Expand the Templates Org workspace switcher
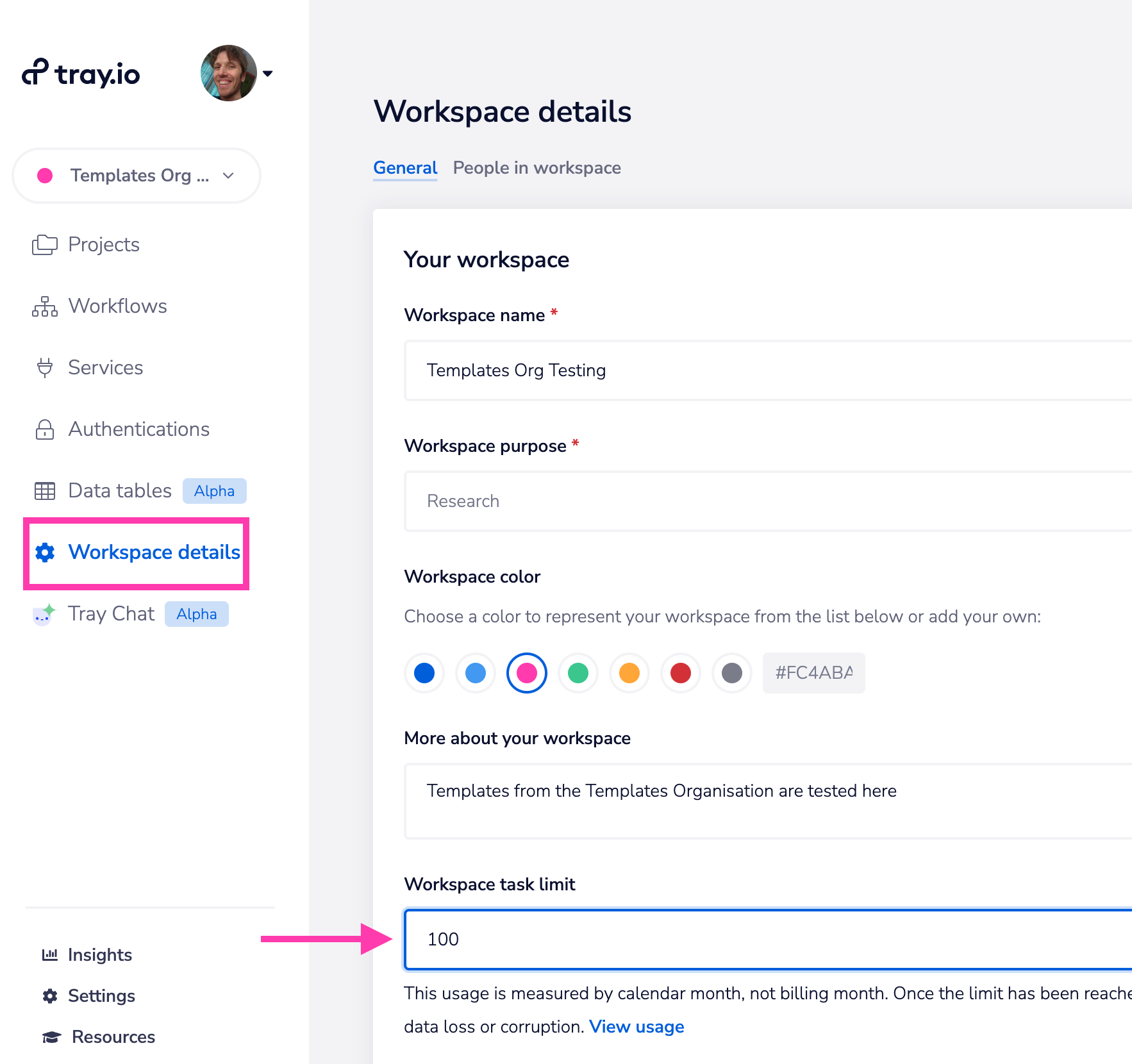This screenshot has width=1132, height=1064. tap(137, 176)
